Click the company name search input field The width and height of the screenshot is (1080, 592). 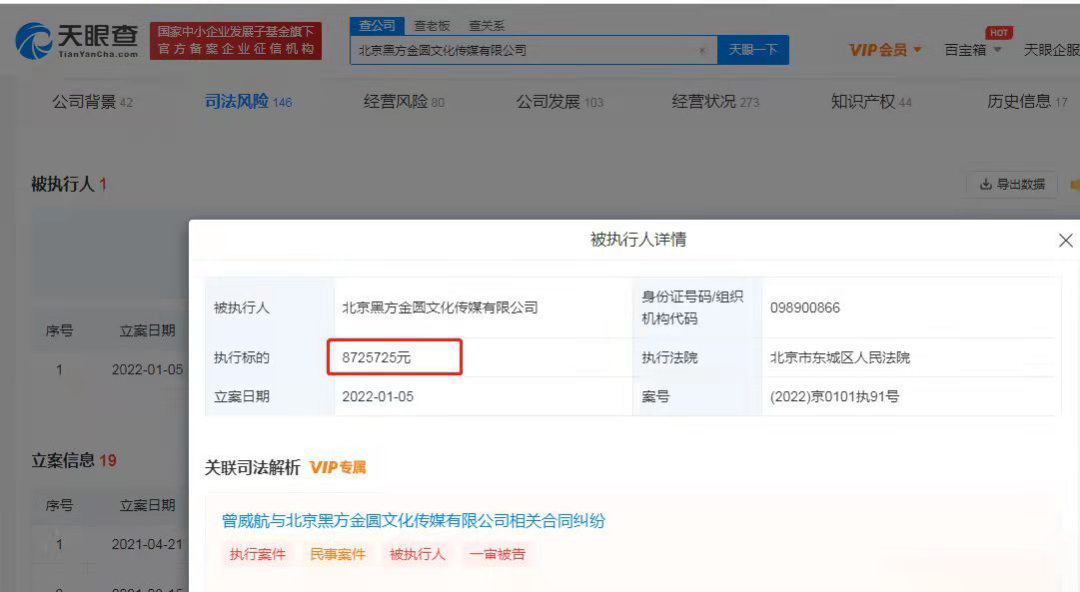pyautogui.click(x=527, y=50)
